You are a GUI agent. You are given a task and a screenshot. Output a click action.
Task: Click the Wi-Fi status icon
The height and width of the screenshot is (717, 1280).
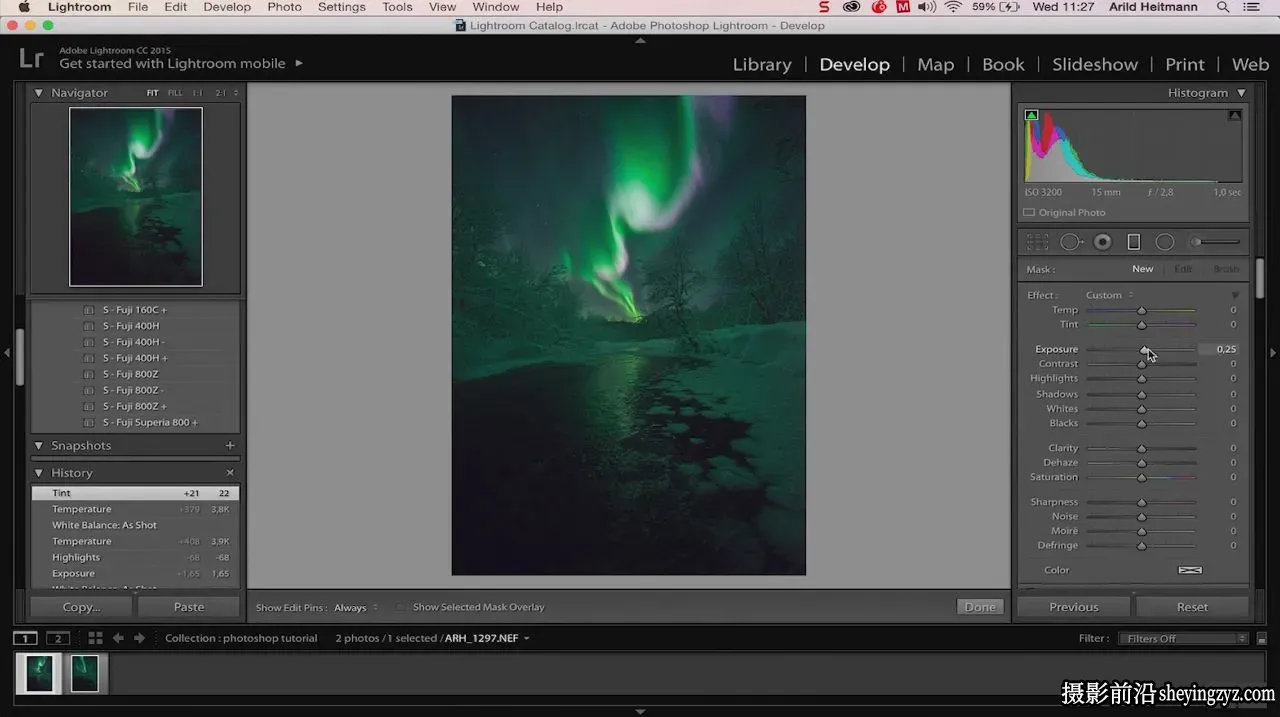tap(953, 7)
